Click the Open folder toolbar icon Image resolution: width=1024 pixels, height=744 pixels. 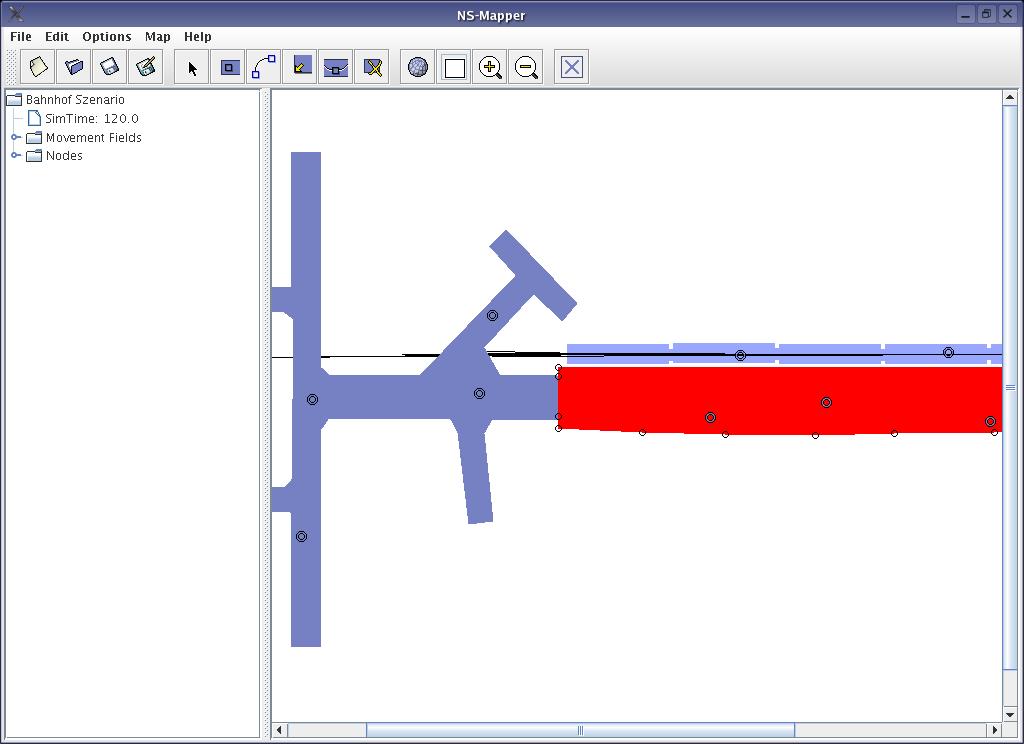click(x=74, y=67)
